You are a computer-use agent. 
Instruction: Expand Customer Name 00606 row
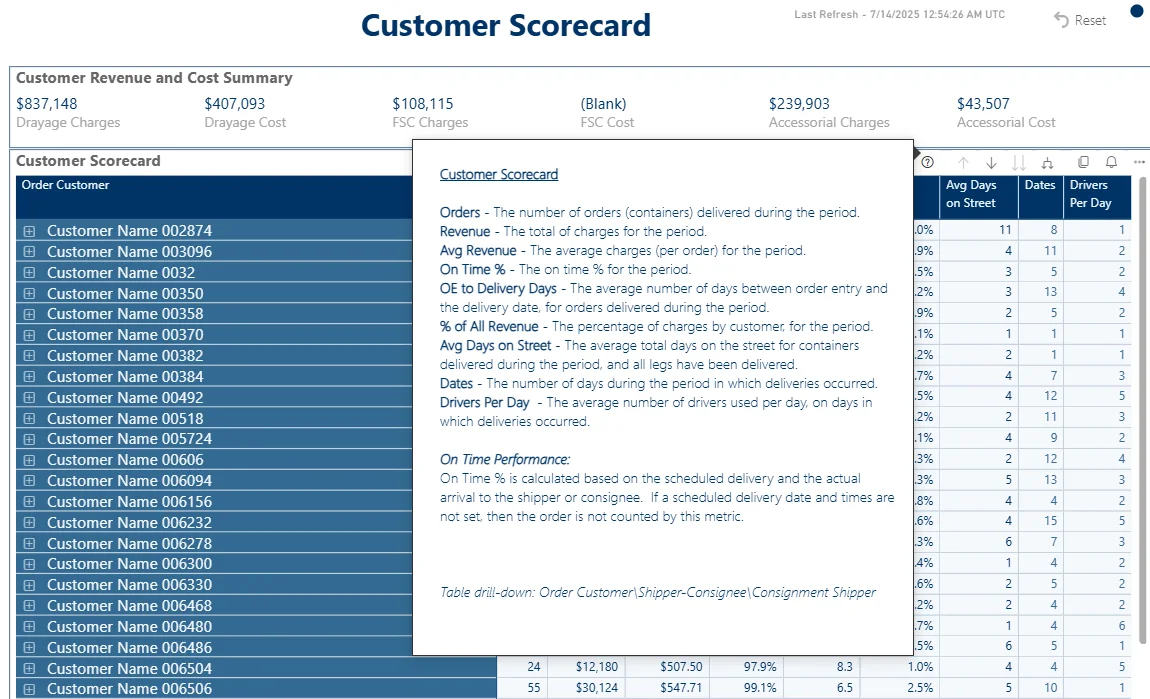(x=29, y=461)
